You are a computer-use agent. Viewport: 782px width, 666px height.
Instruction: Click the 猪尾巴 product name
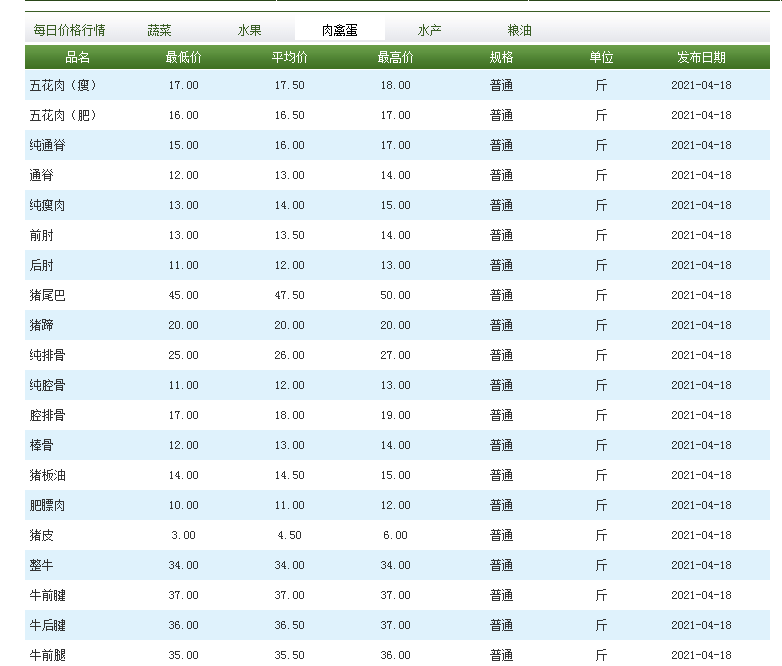pos(47,295)
